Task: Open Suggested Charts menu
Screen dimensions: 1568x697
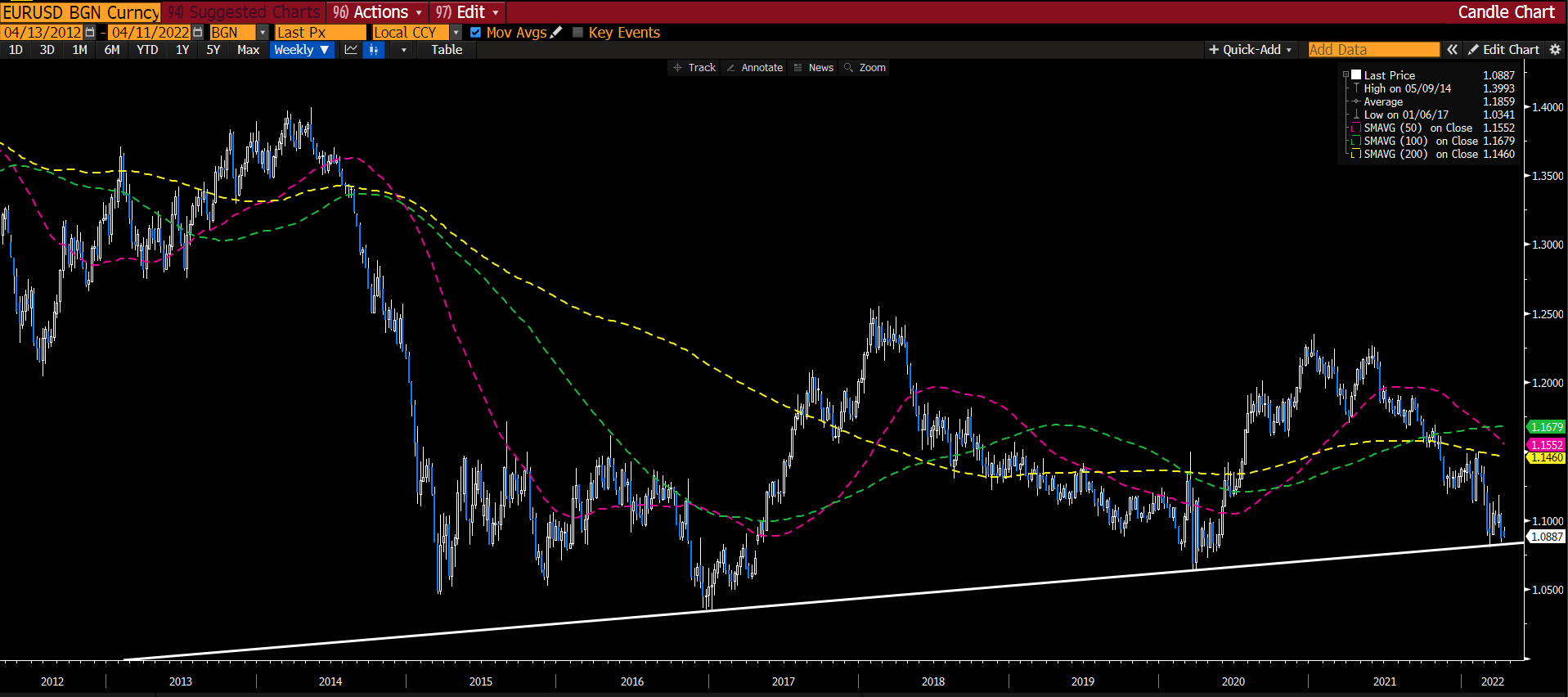Action: (x=245, y=12)
